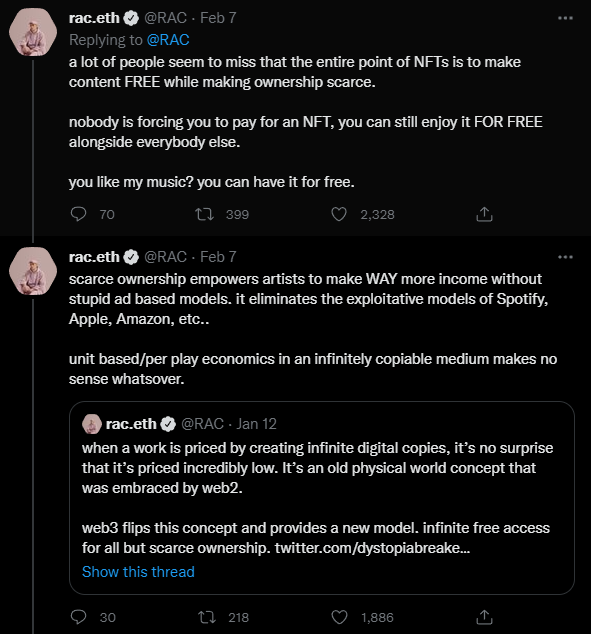This screenshot has height=634, width=591.
Task: Reply to the tweet with 30 replies
Action: (78, 617)
